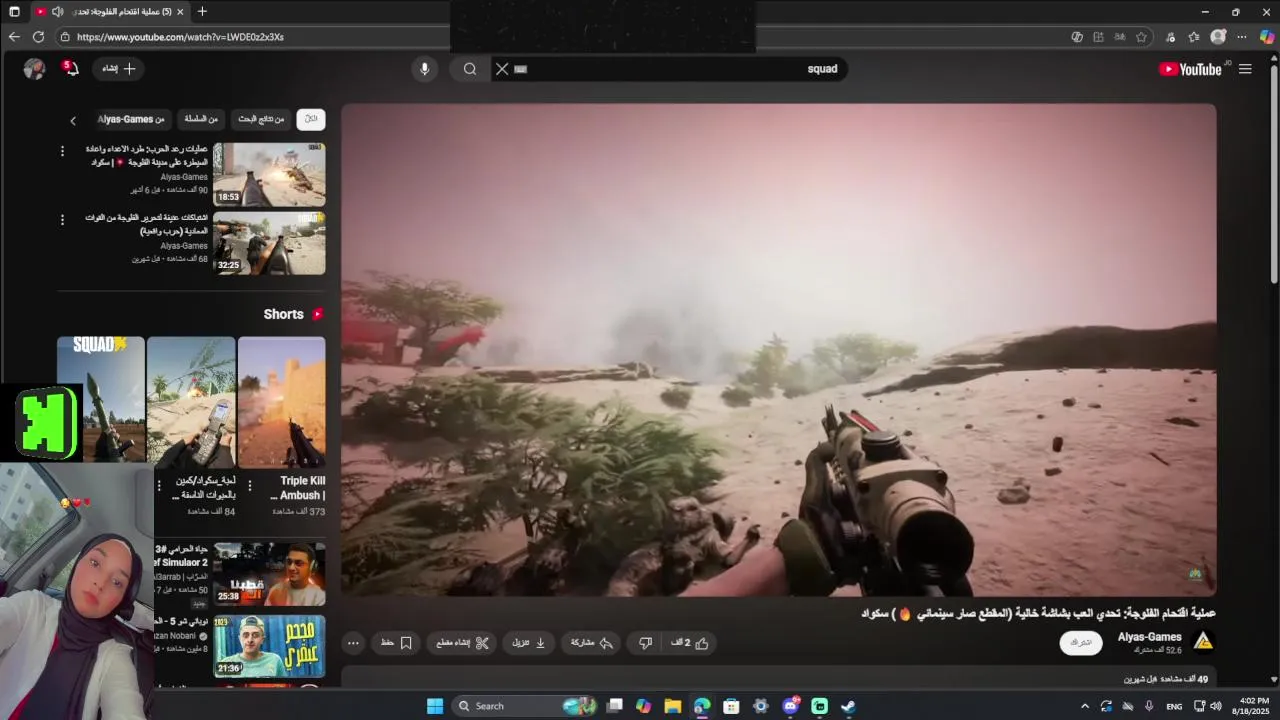
Task: Select the from search results chip
Action: (260, 119)
